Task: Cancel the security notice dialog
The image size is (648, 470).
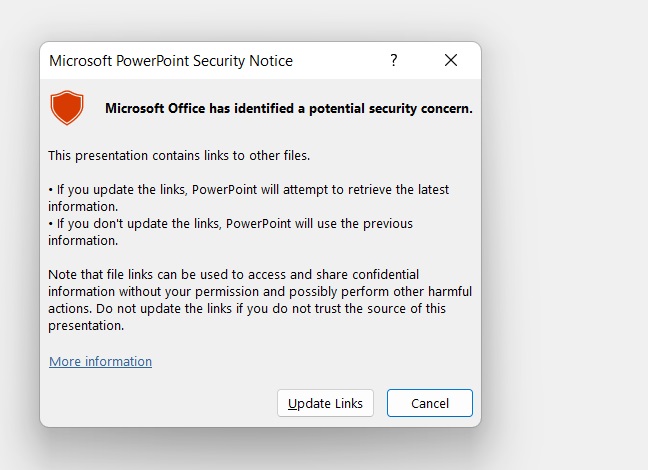Action: tap(429, 403)
